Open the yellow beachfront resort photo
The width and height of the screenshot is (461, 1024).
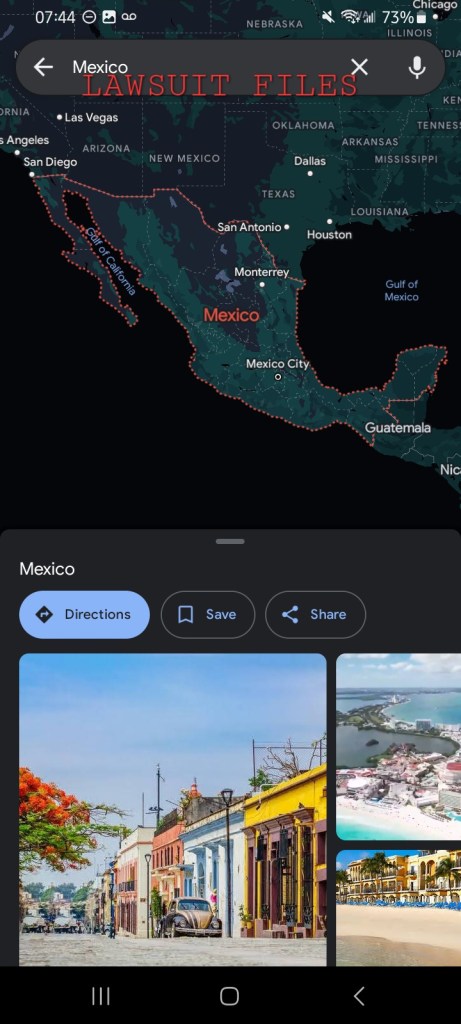(398, 908)
